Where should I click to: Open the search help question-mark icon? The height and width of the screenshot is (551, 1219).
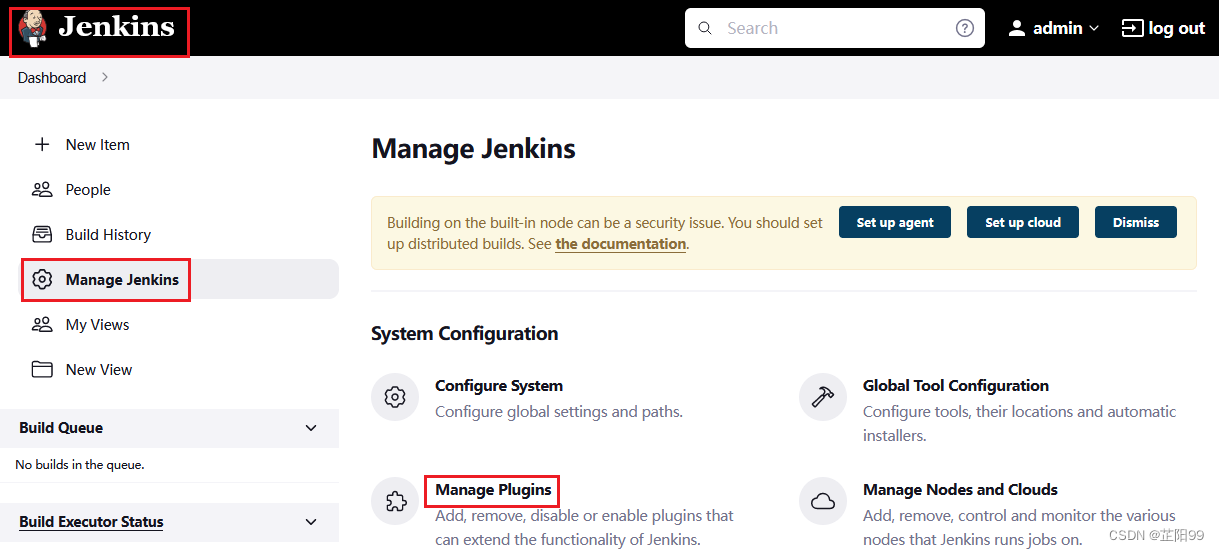pos(965,28)
